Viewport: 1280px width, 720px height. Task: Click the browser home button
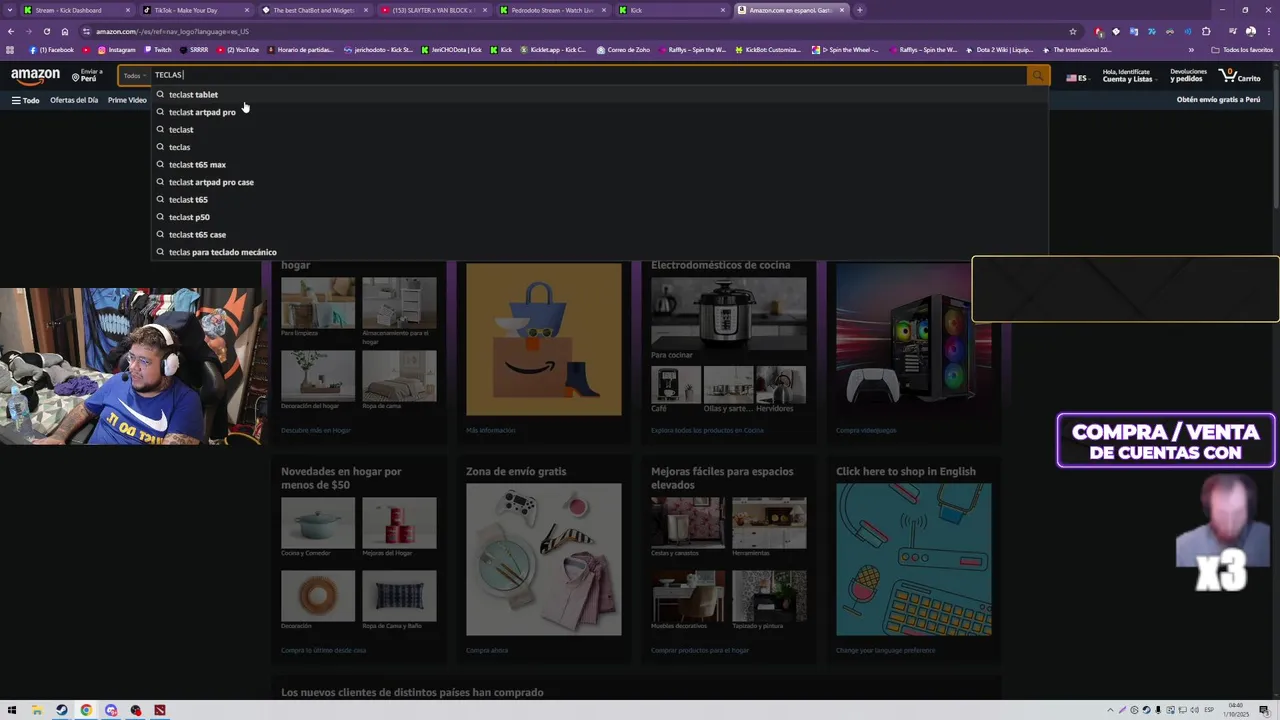click(65, 31)
